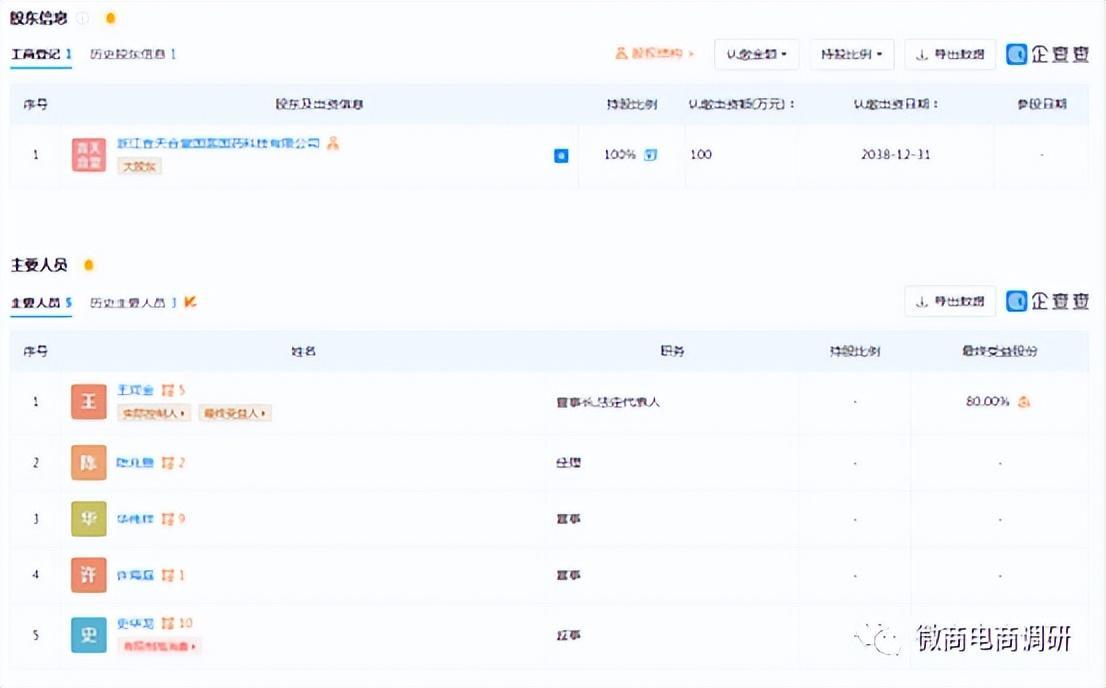Screen dimensions: 1106x688
Task: Open the 持股比例 dropdown filter
Action: pos(851,54)
